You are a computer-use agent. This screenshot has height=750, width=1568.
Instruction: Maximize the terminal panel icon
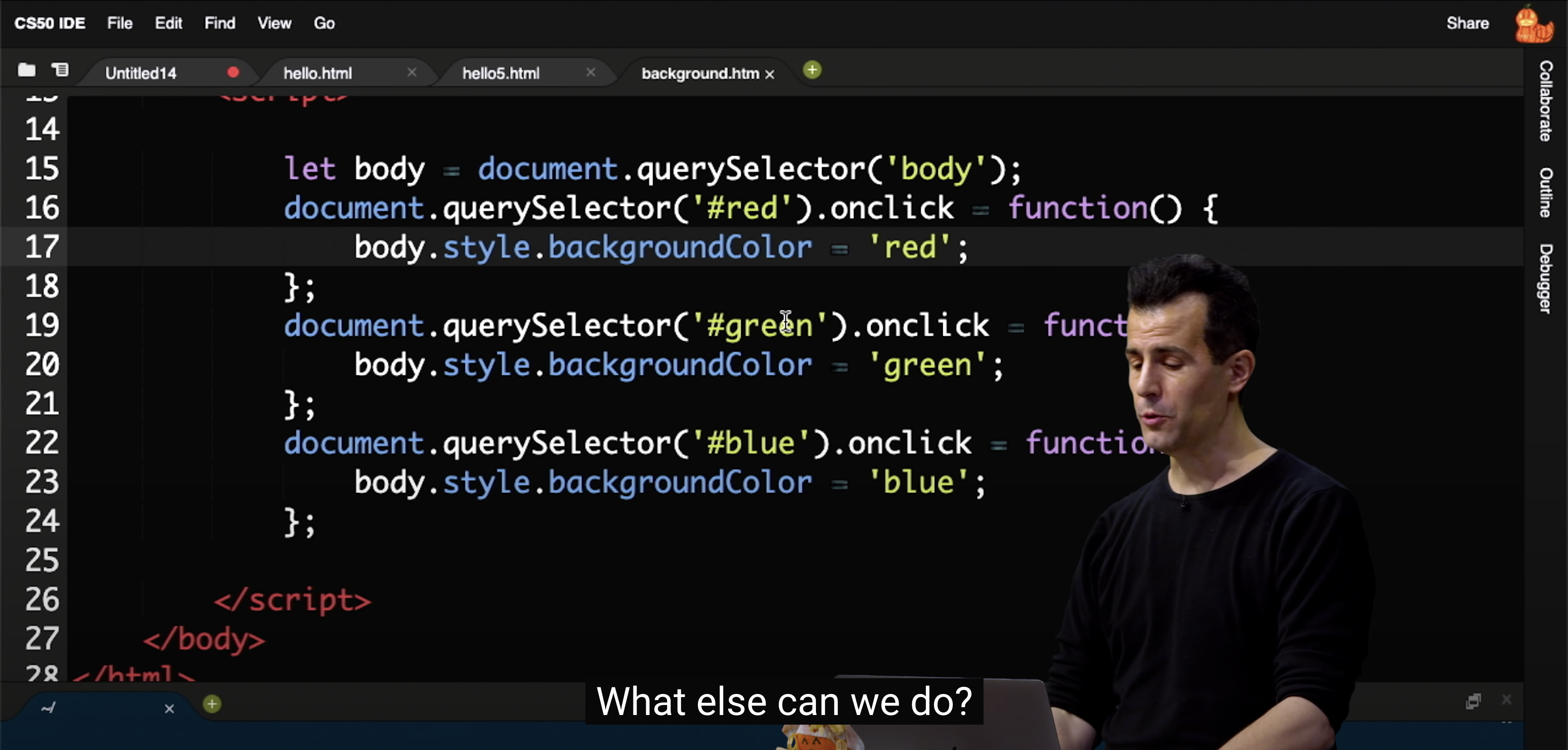[x=1473, y=701]
